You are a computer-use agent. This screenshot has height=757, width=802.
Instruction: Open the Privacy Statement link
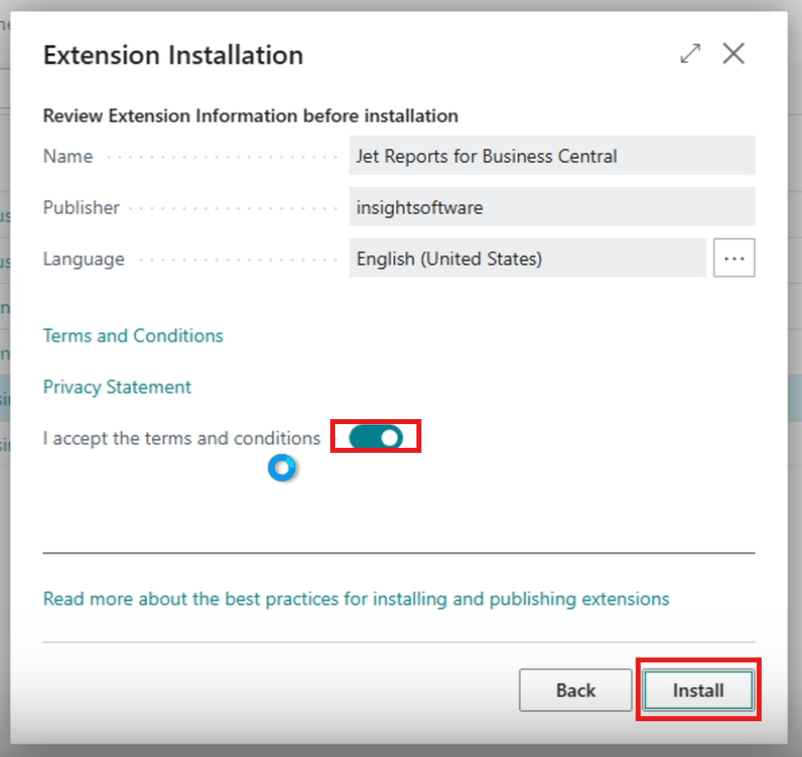pyautogui.click(x=117, y=387)
